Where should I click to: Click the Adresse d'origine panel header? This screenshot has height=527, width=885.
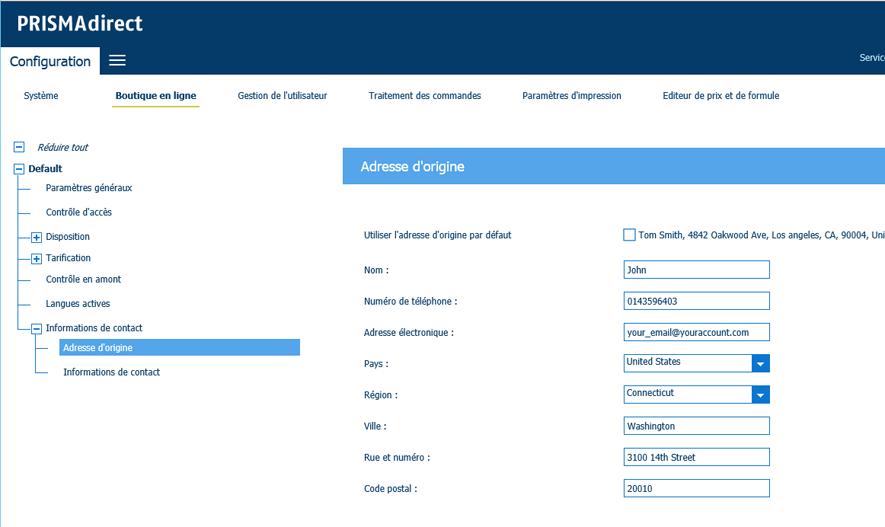(x=614, y=166)
